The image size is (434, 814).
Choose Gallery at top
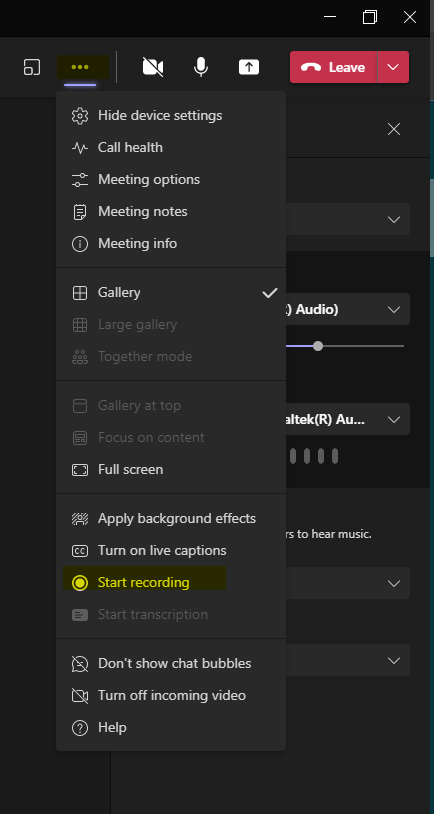(171, 405)
